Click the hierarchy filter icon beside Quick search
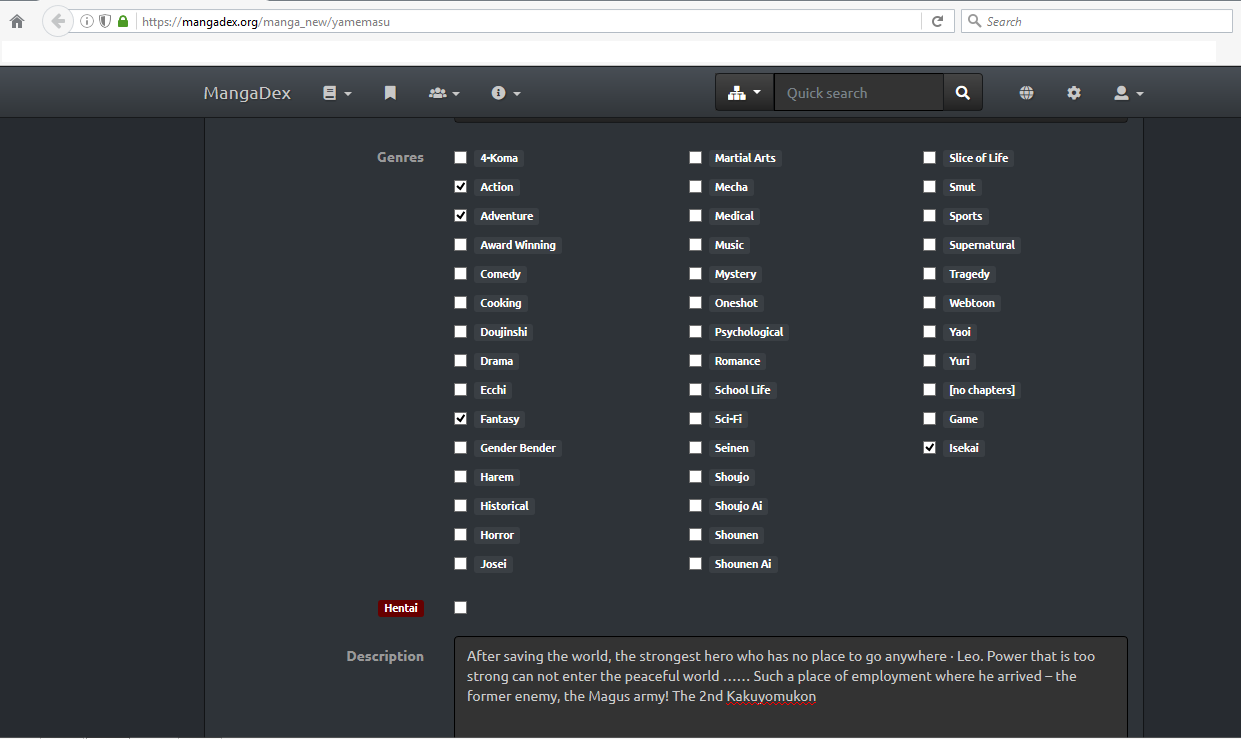This screenshot has height=739, width=1241. click(736, 91)
